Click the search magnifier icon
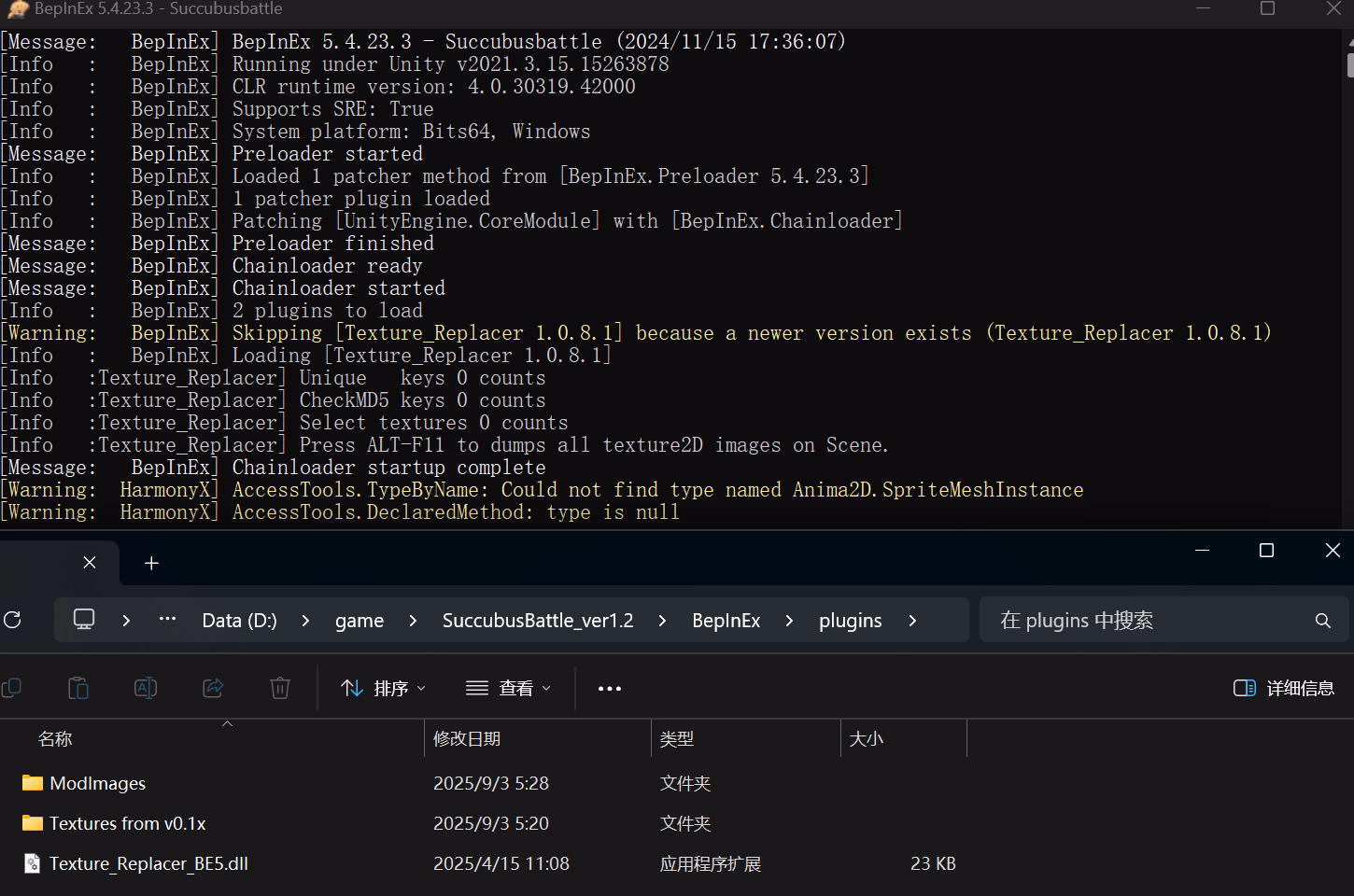 (x=1322, y=621)
